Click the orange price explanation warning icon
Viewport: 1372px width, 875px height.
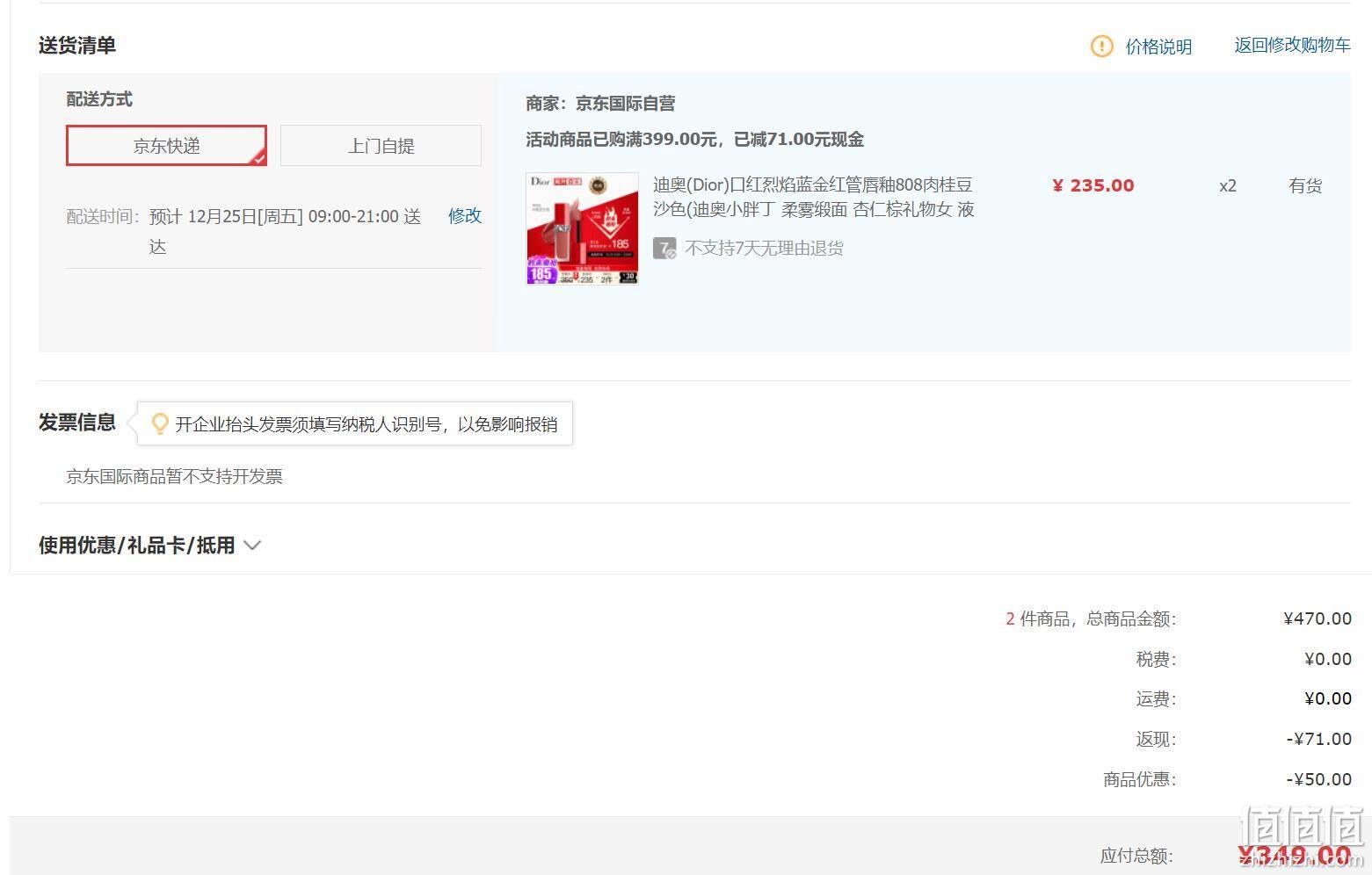[x=1101, y=46]
